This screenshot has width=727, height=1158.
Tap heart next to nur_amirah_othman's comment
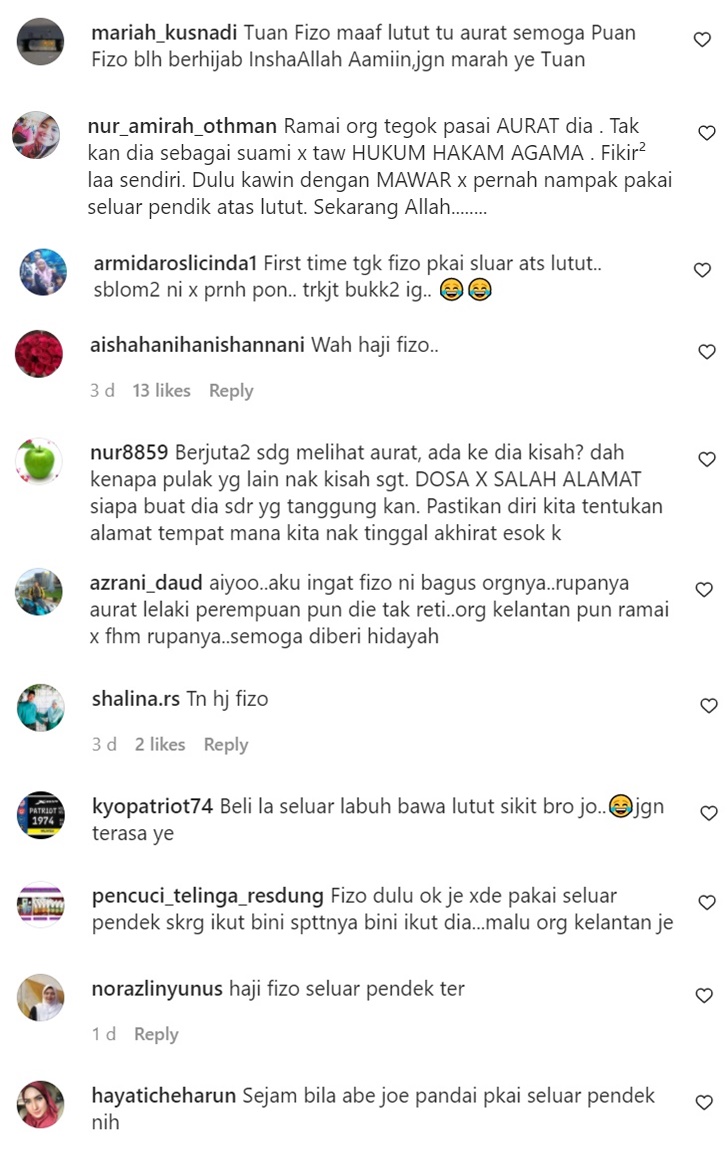pos(707,132)
